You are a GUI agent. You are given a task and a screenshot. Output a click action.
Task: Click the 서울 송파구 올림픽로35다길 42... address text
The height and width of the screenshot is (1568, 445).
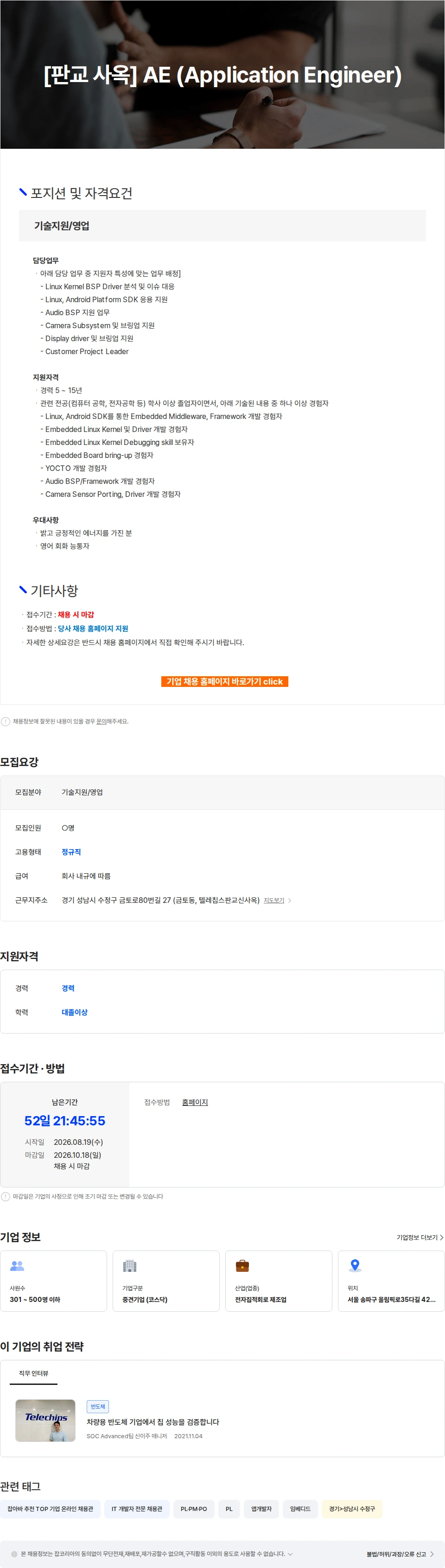[391, 1300]
